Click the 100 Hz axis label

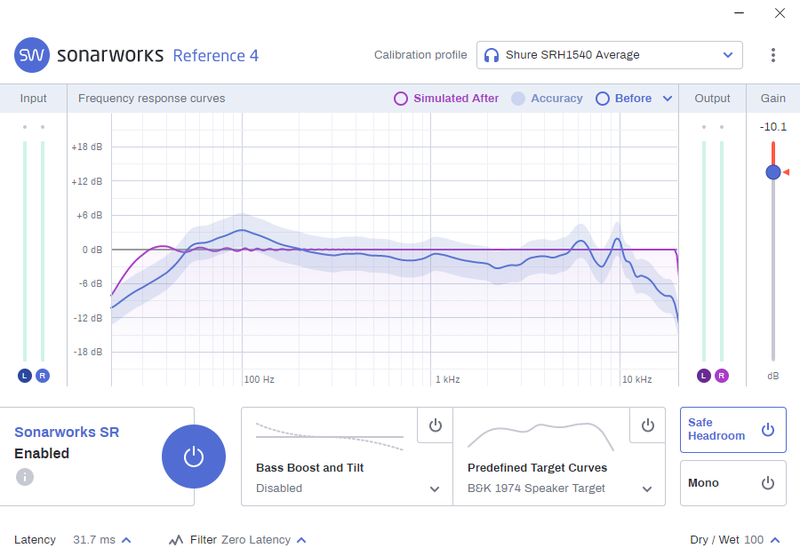pos(259,380)
